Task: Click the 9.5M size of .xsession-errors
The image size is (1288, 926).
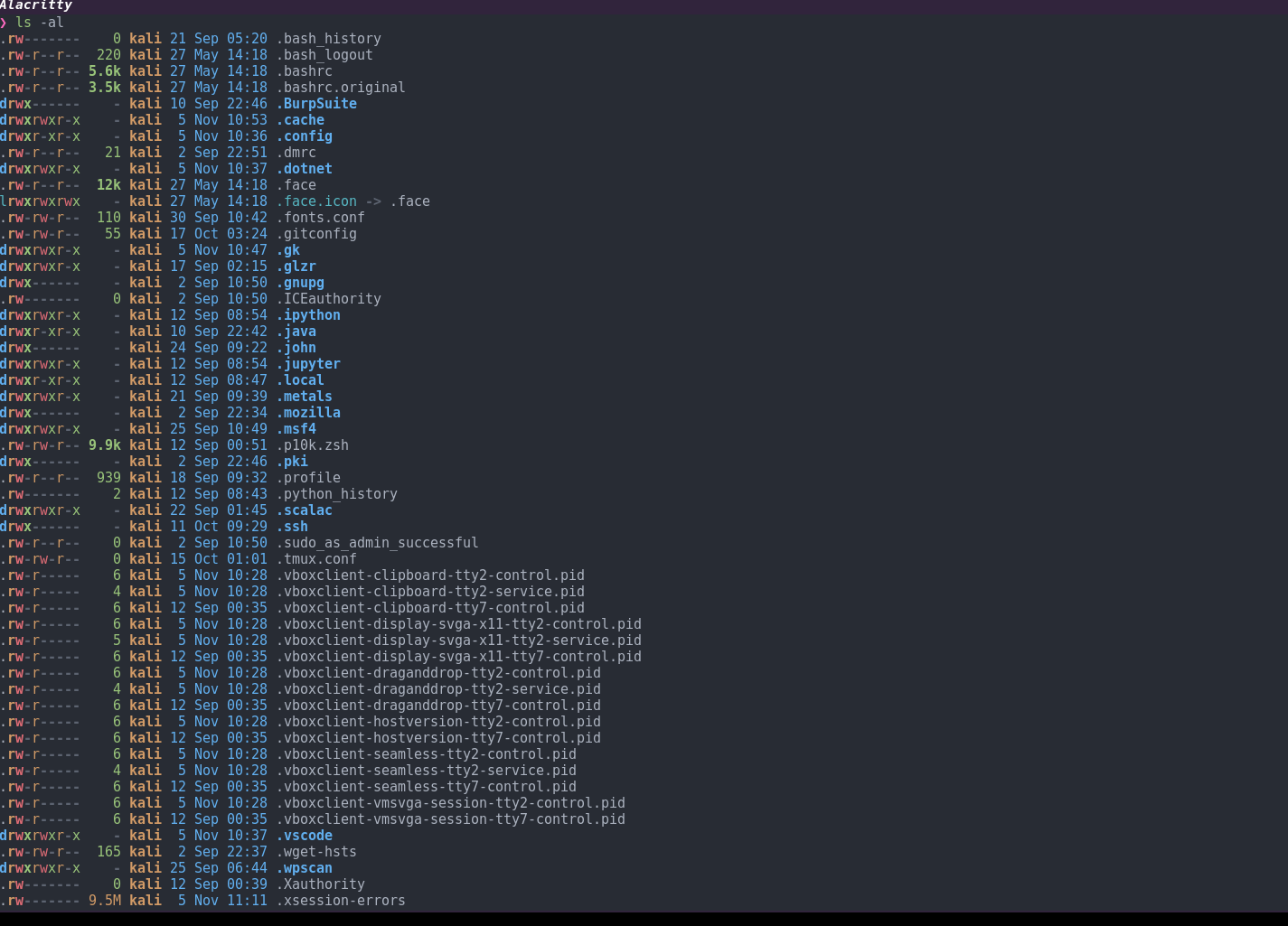Action: tap(105, 901)
